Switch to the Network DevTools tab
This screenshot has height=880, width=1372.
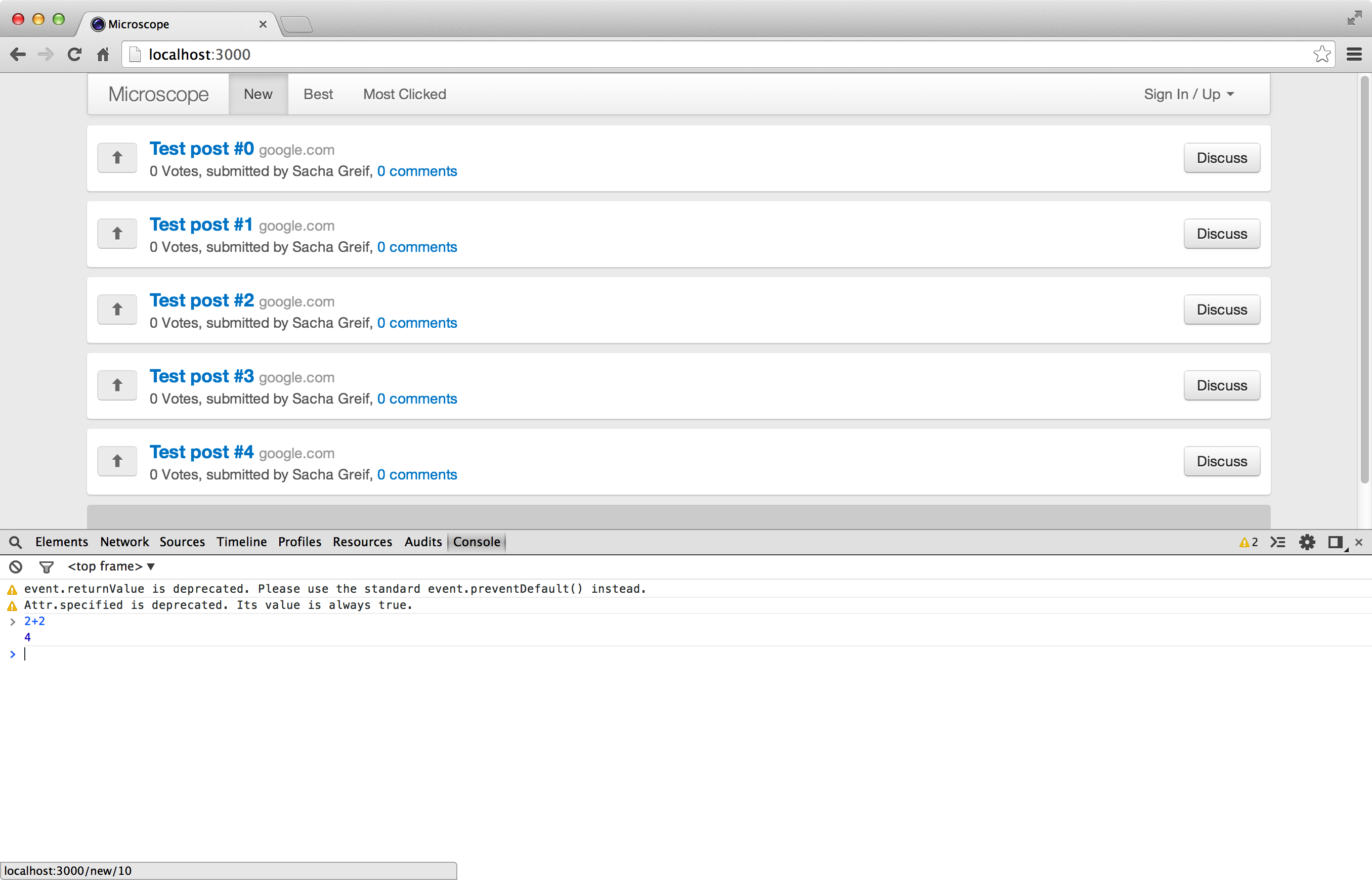124,542
